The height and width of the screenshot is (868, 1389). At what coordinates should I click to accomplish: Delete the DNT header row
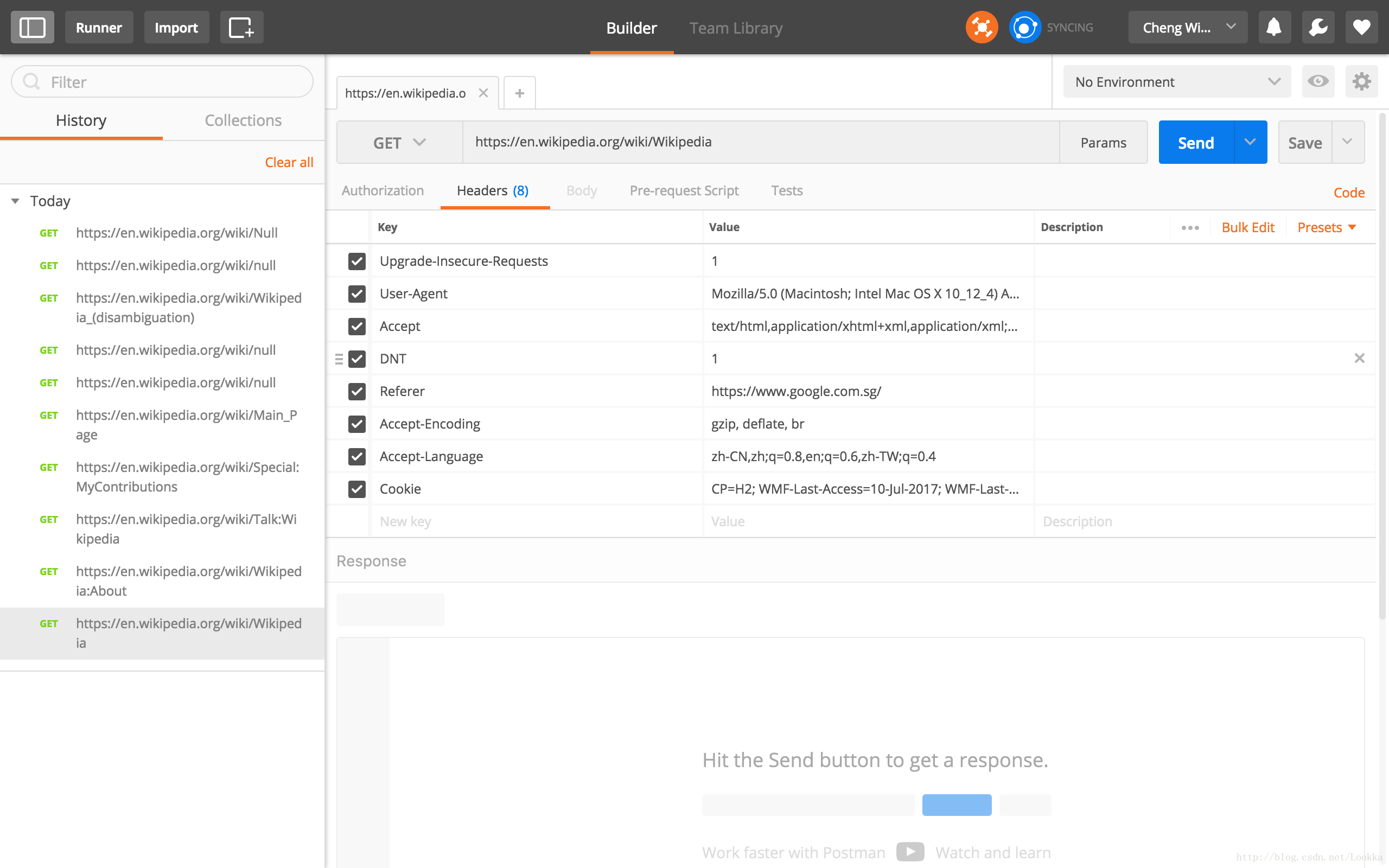click(1359, 358)
